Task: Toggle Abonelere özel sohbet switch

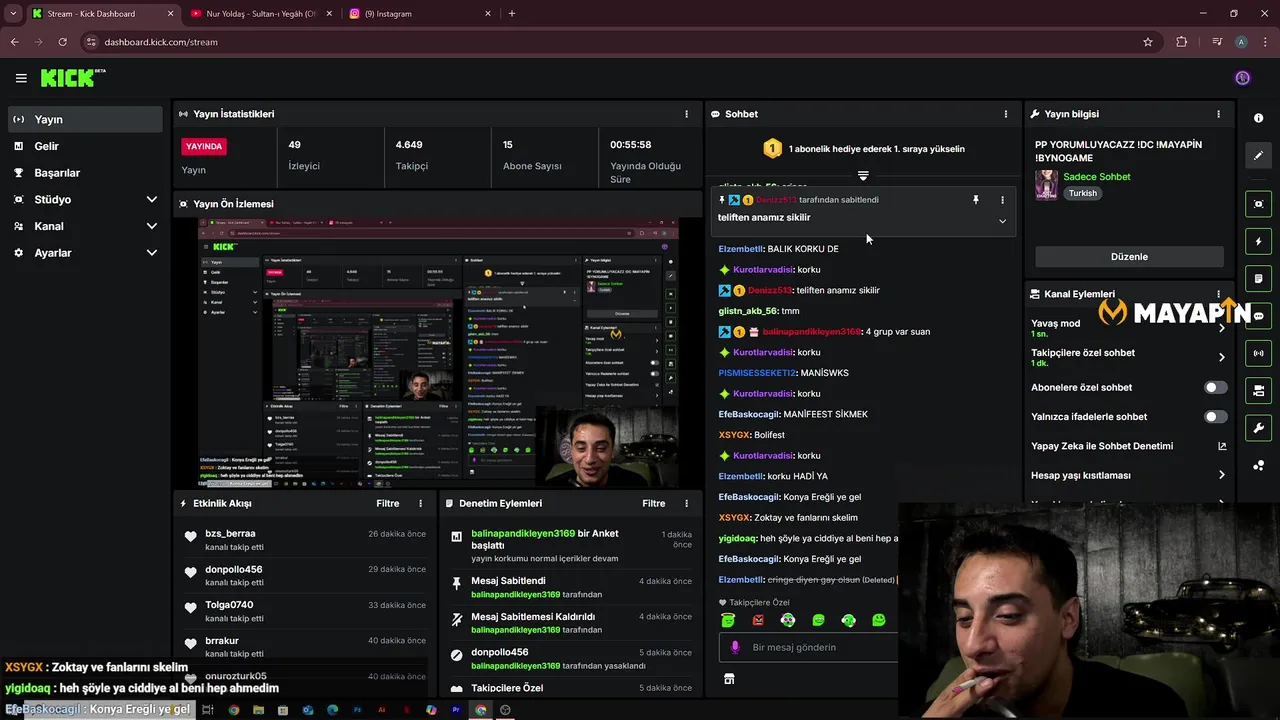Action: coord(1215,387)
